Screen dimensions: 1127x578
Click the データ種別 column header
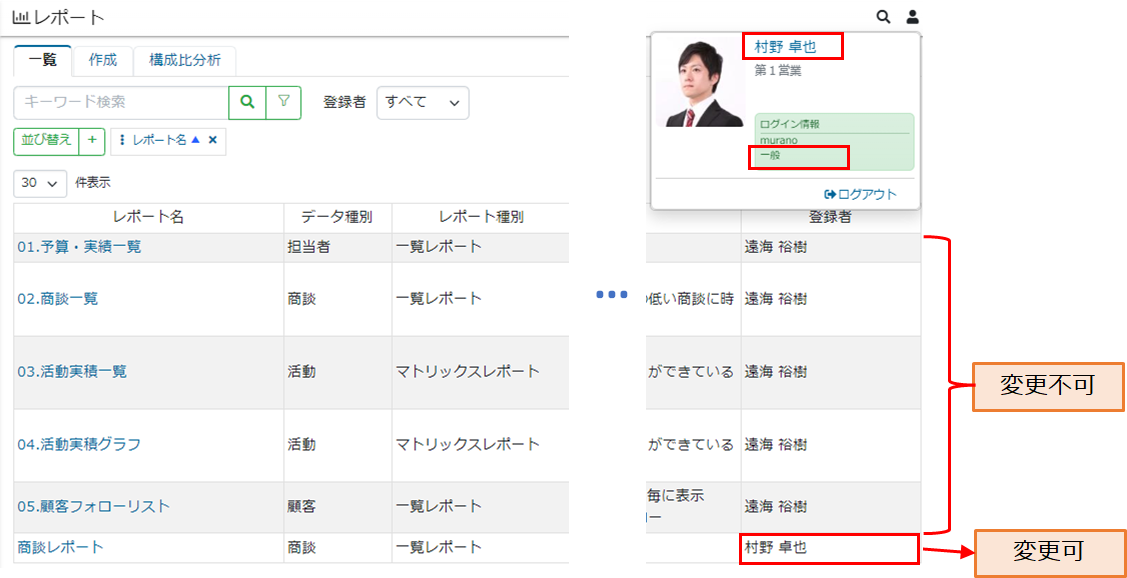(x=337, y=217)
